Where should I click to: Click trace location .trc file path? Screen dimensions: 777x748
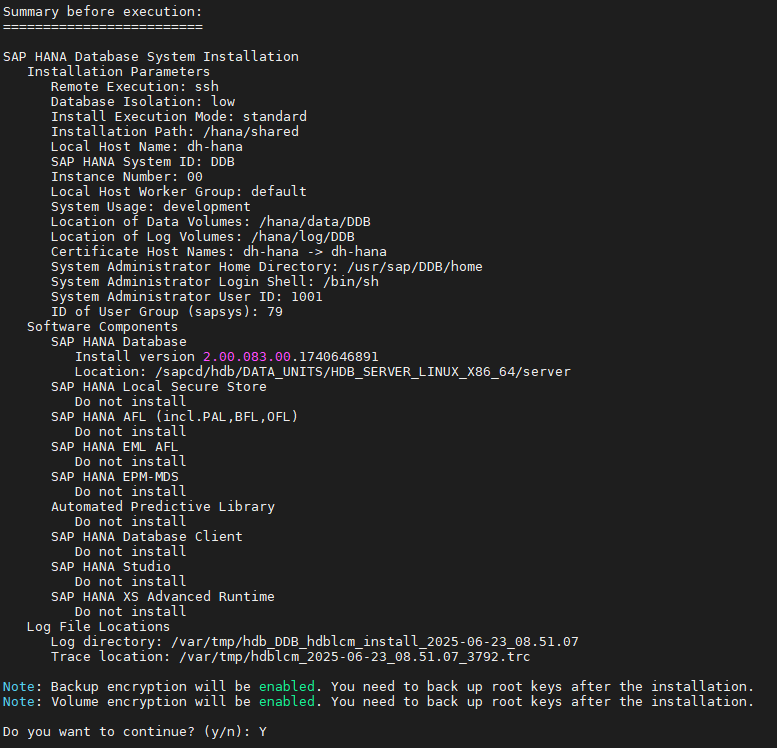click(354, 656)
